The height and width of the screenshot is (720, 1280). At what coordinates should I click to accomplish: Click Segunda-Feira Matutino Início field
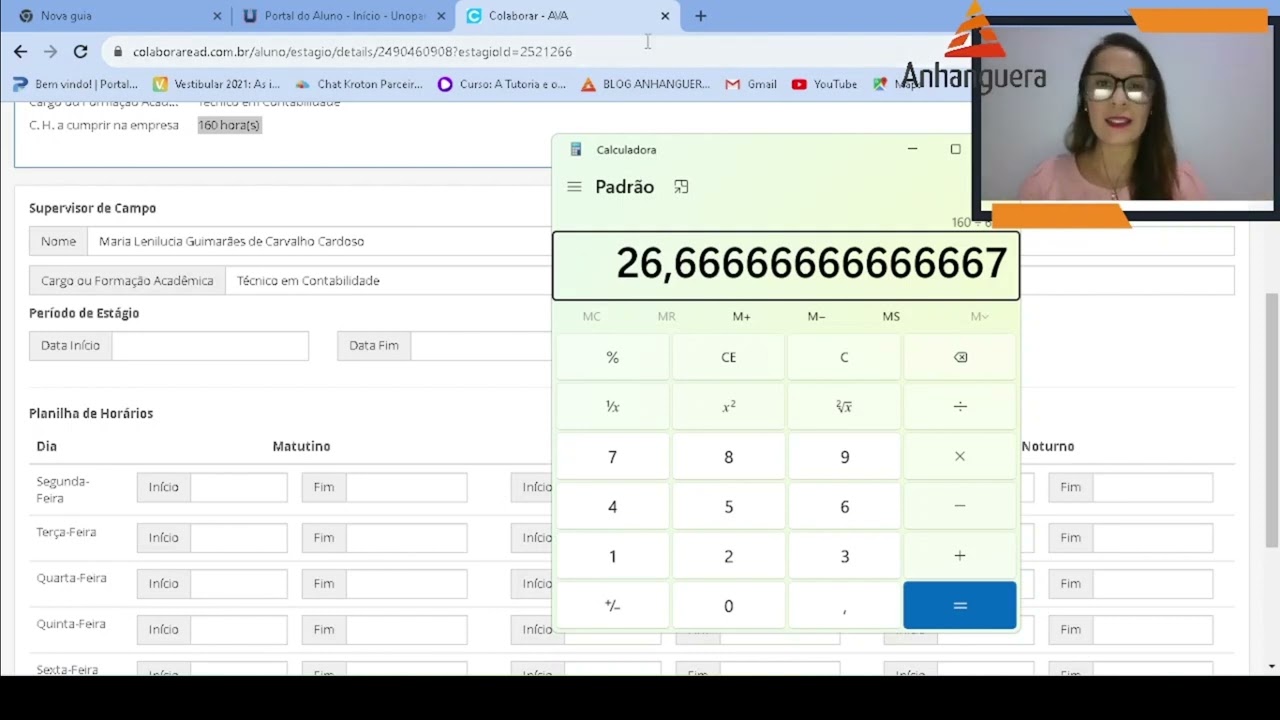pyautogui.click(x=239, y=487)
